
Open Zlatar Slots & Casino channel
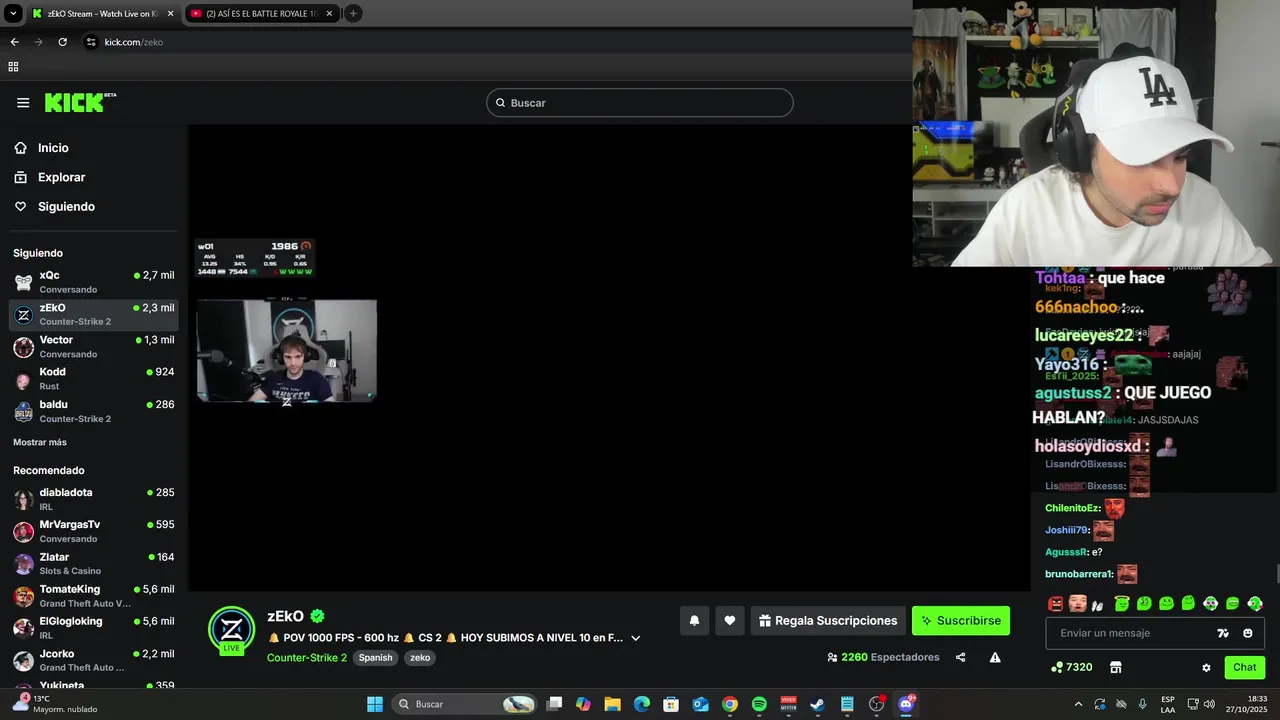tap(94, 564)
